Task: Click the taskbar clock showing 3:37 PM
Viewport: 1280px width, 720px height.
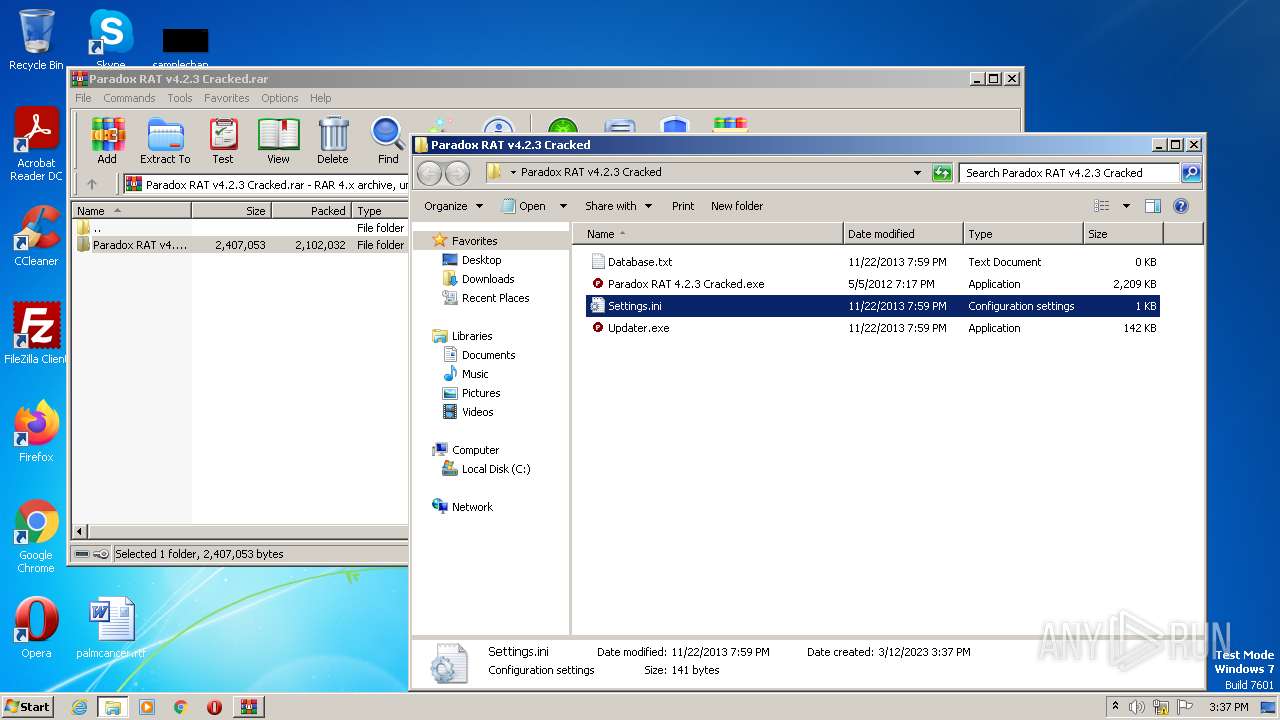Action: 1228,707
